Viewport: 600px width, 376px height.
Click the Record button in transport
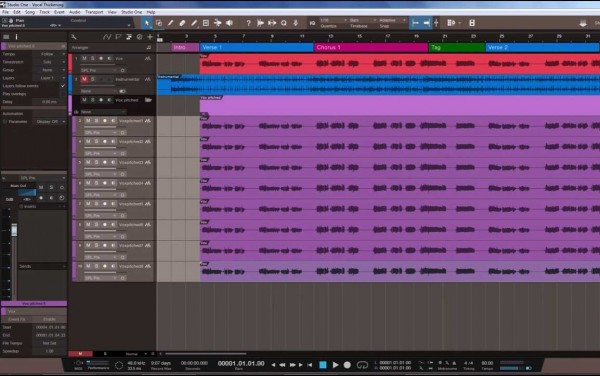coord(347,365)
